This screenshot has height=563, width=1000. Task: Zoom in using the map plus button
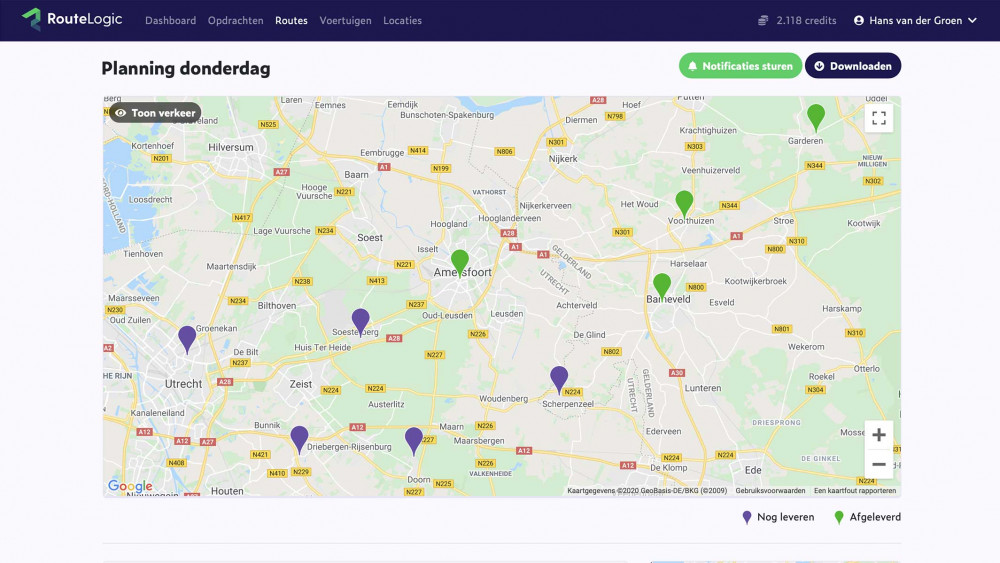click(x=879, y=435)
